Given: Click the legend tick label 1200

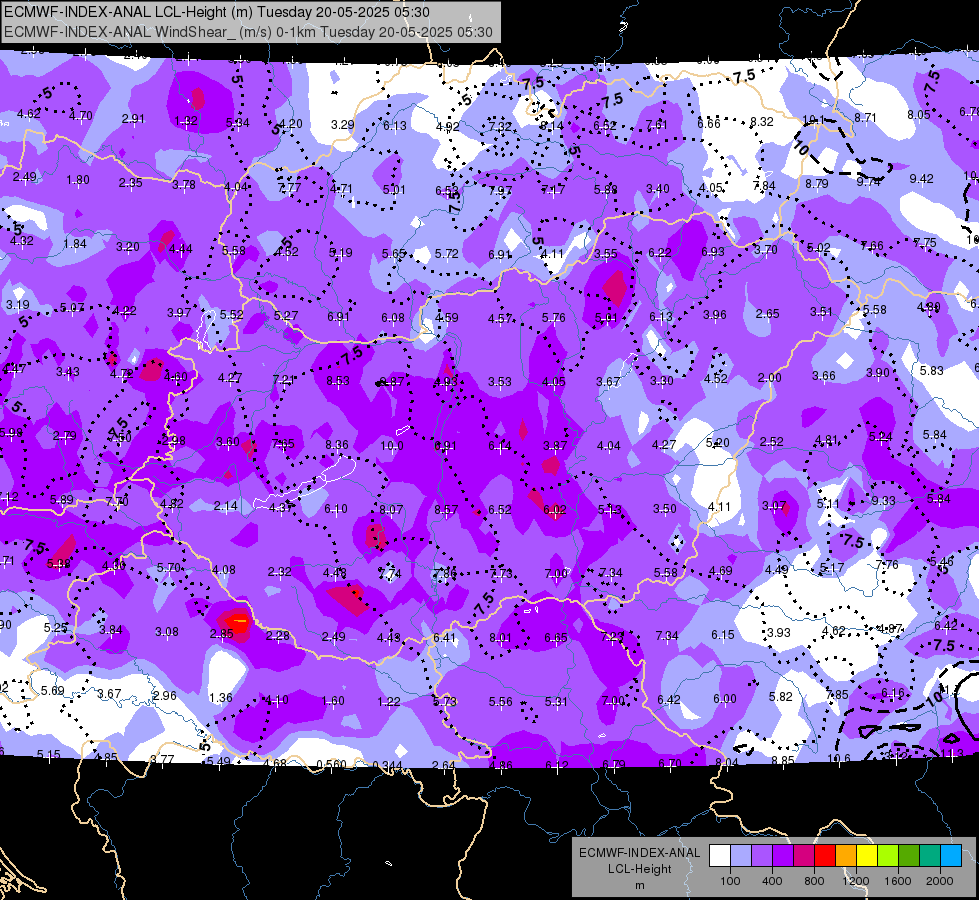Looking at the screenshot, I should [x=856, y=881].
